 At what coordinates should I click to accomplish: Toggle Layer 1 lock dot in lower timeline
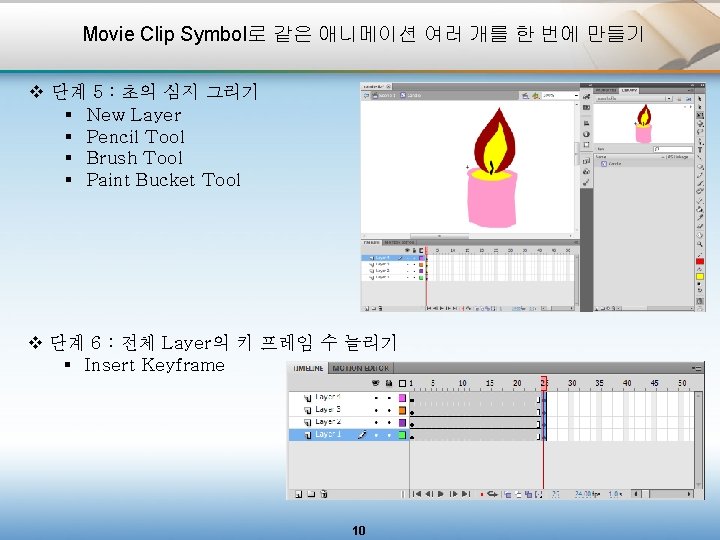[389, 435]
